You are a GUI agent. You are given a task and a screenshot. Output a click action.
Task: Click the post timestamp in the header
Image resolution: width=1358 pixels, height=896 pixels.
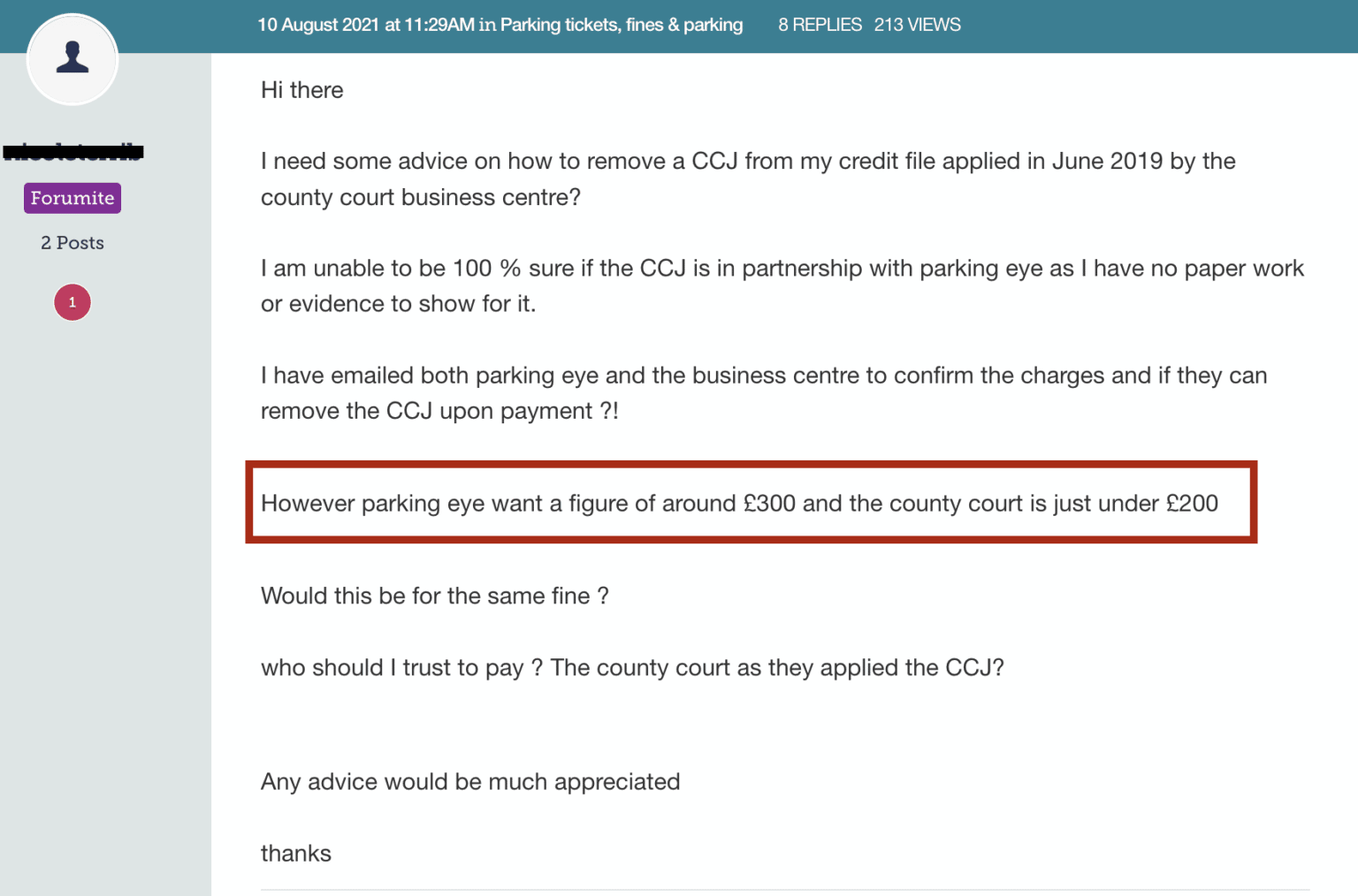363,25
